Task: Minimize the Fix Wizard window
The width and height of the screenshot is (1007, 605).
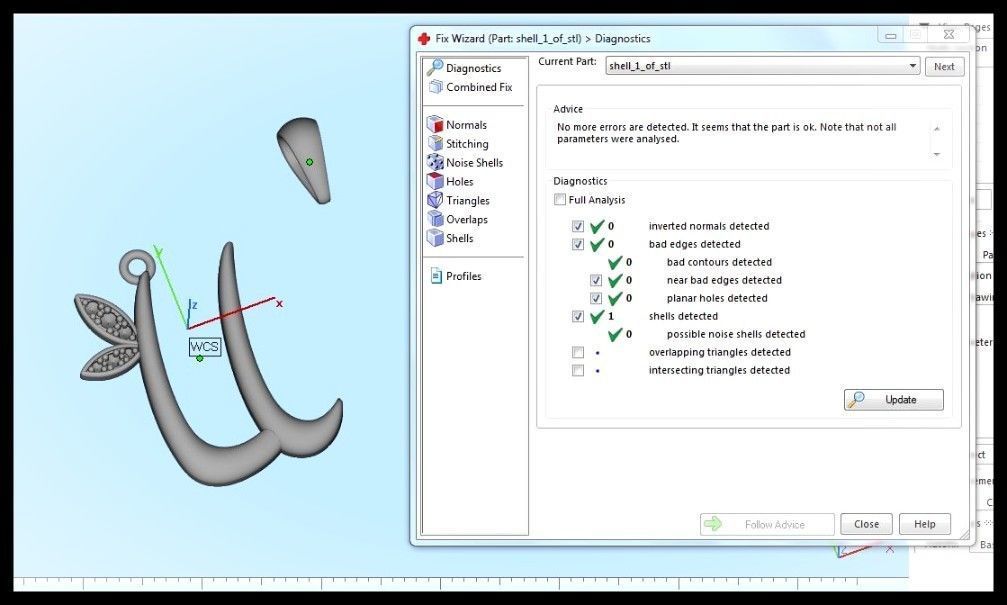Action: (x=891, y=37)
